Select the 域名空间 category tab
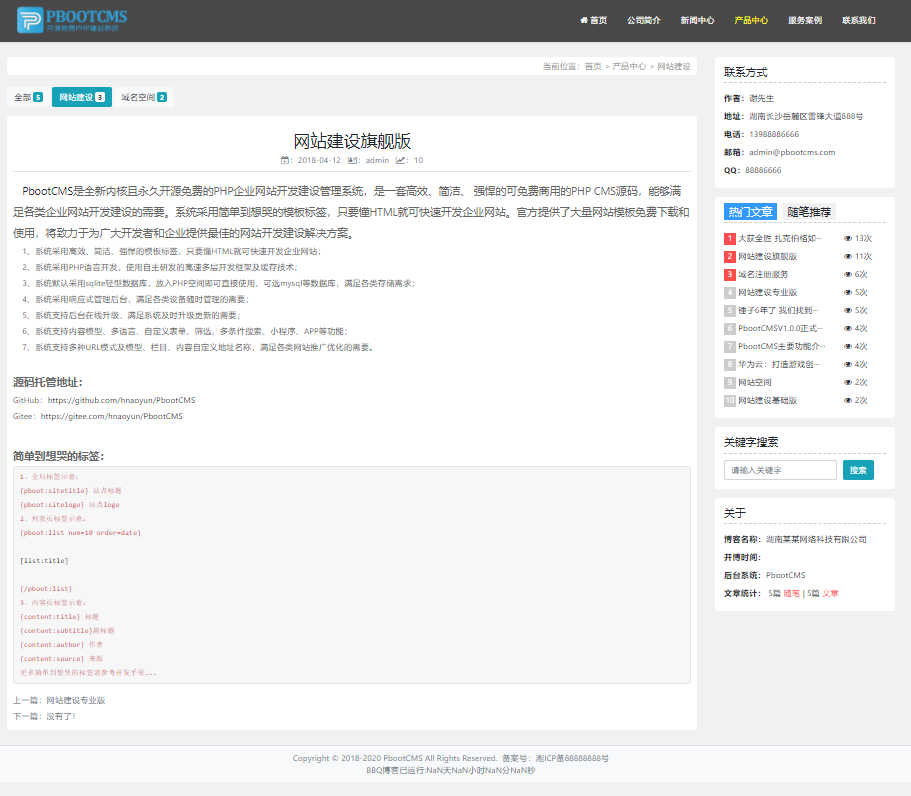 pyautogui.click(x=144, y=97)
